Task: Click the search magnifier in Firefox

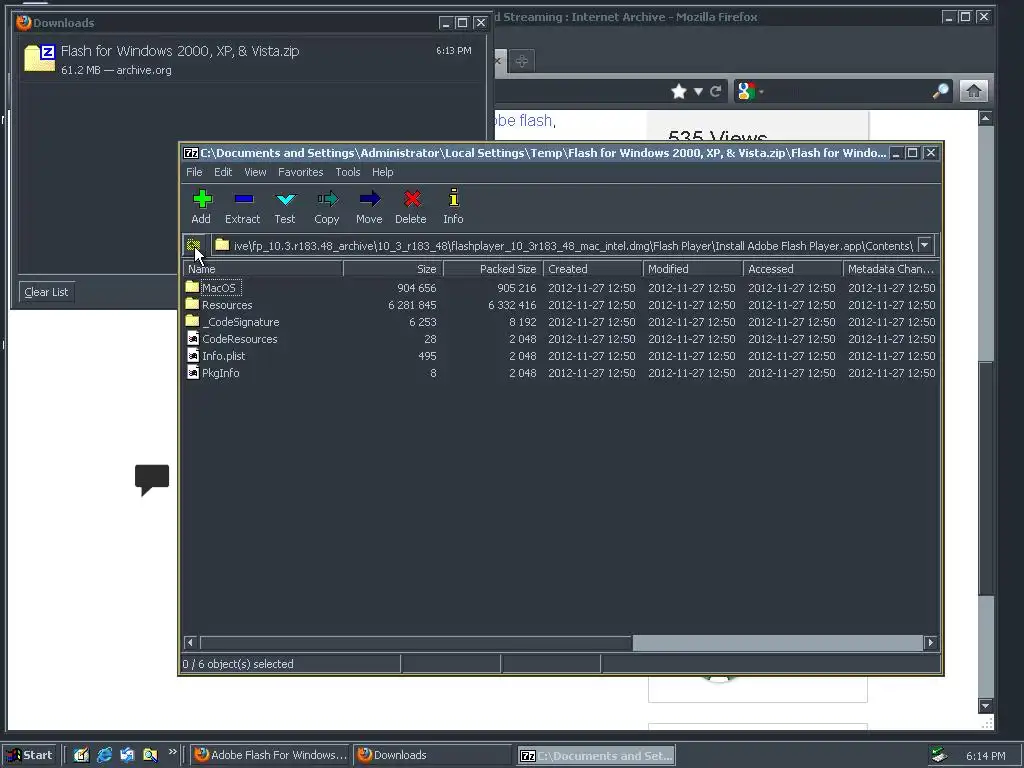Action: pyautogui.click(x=940, y=91)
